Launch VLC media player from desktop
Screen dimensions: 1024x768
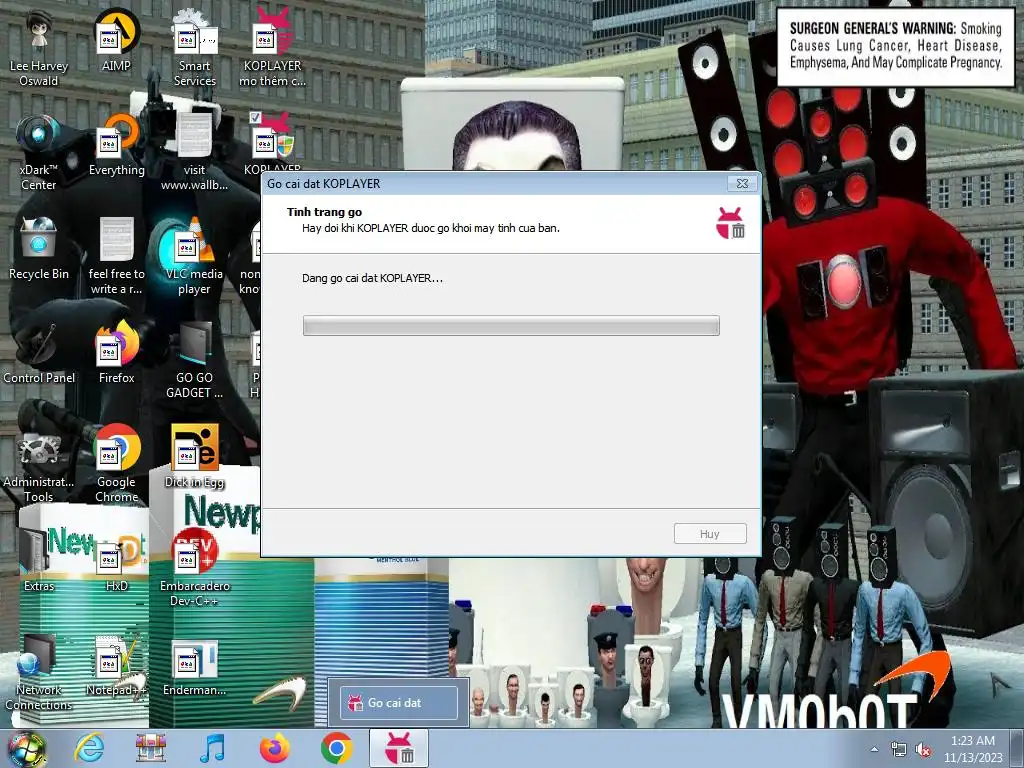coord(194,257)
